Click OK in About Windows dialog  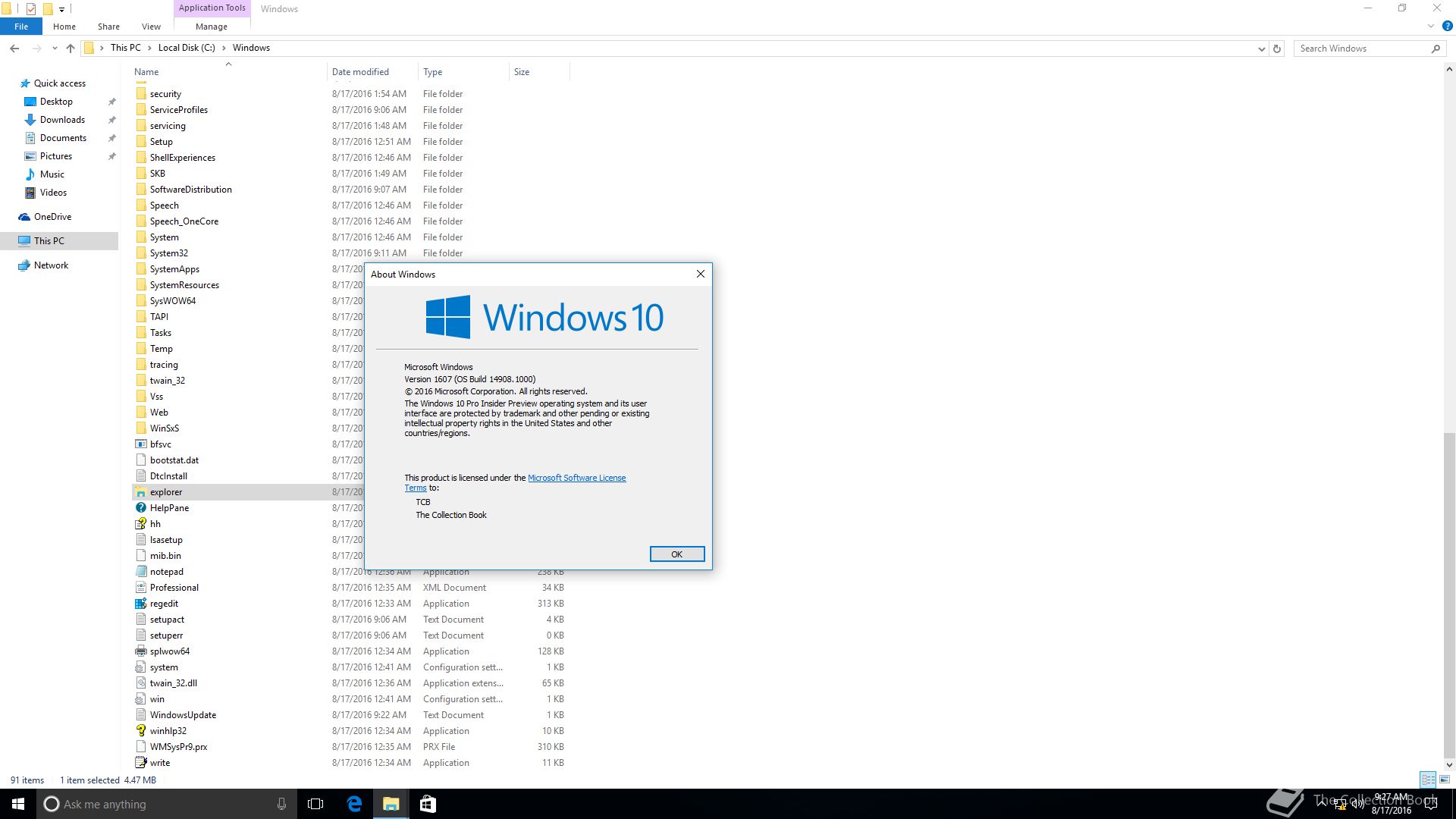click(677, 554)
